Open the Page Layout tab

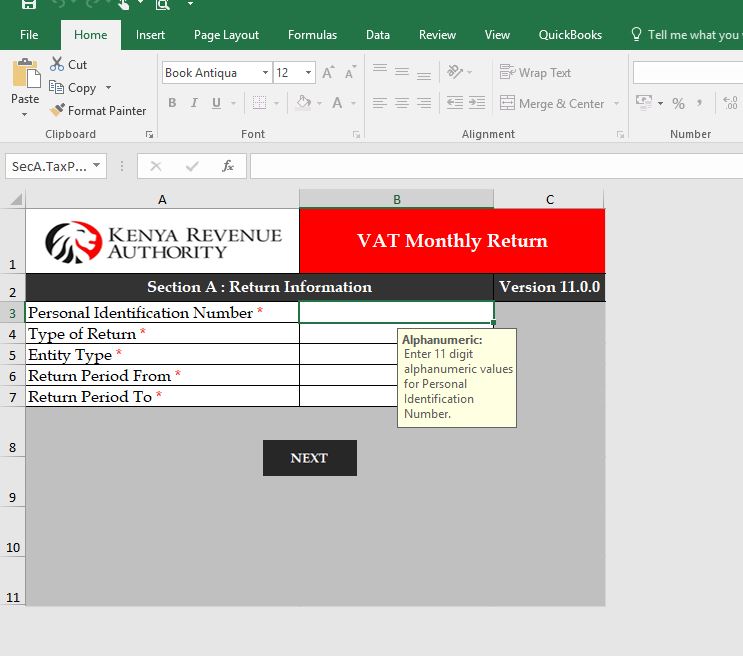pos(226,35)
